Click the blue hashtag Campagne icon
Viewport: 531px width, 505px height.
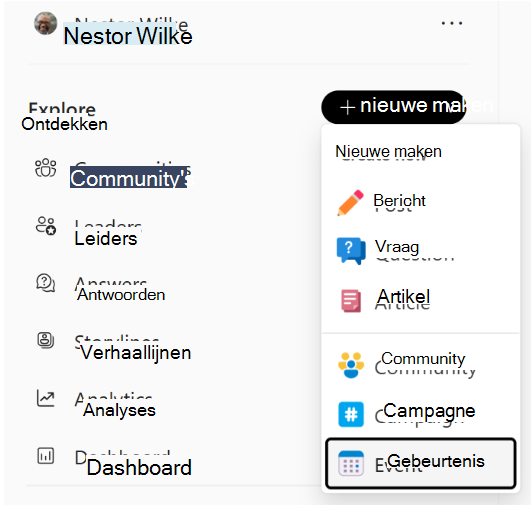351,414
